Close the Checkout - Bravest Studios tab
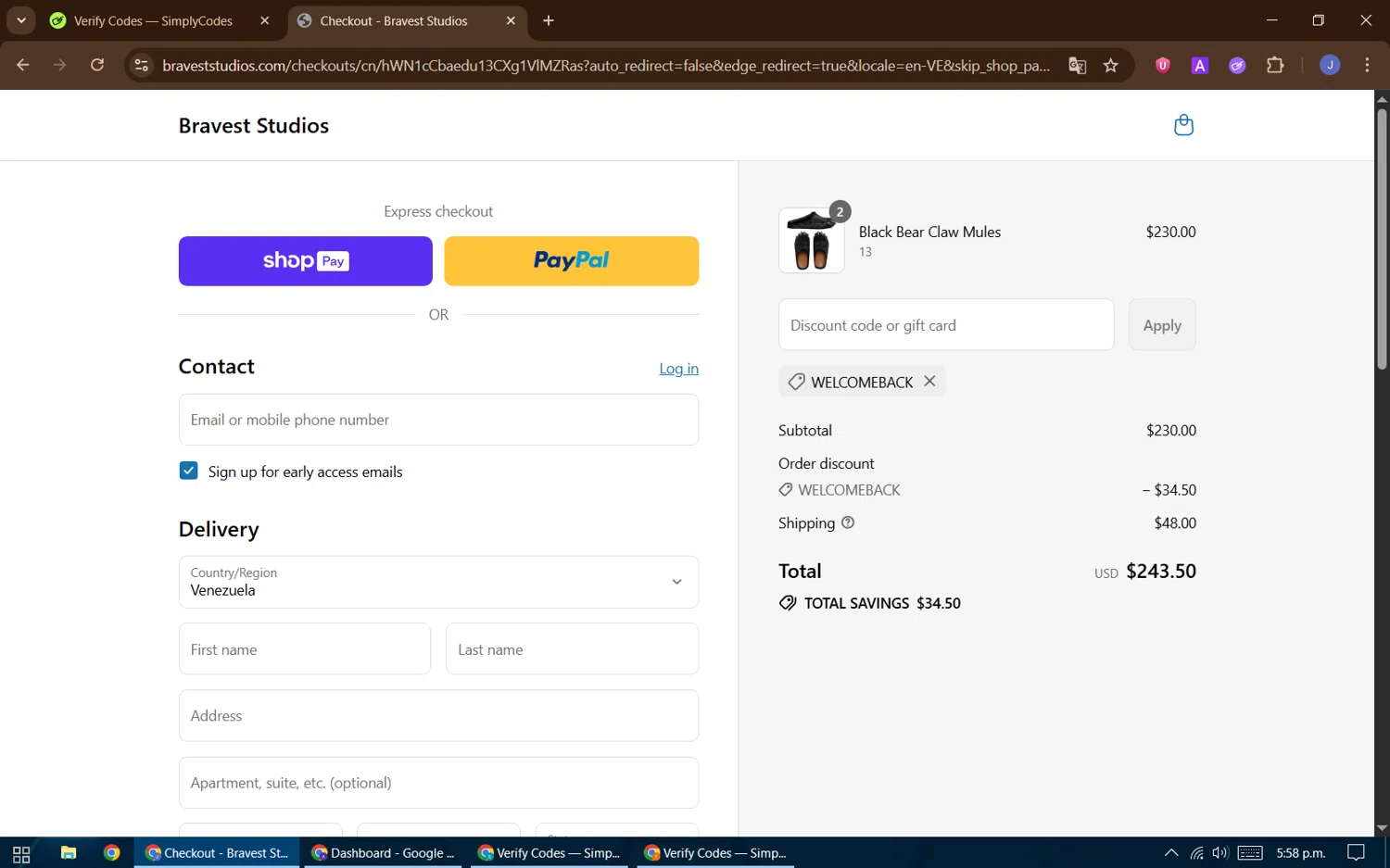Image resolution: width=1390 pixels, height=868 pixels. click(x=511, y=20)
